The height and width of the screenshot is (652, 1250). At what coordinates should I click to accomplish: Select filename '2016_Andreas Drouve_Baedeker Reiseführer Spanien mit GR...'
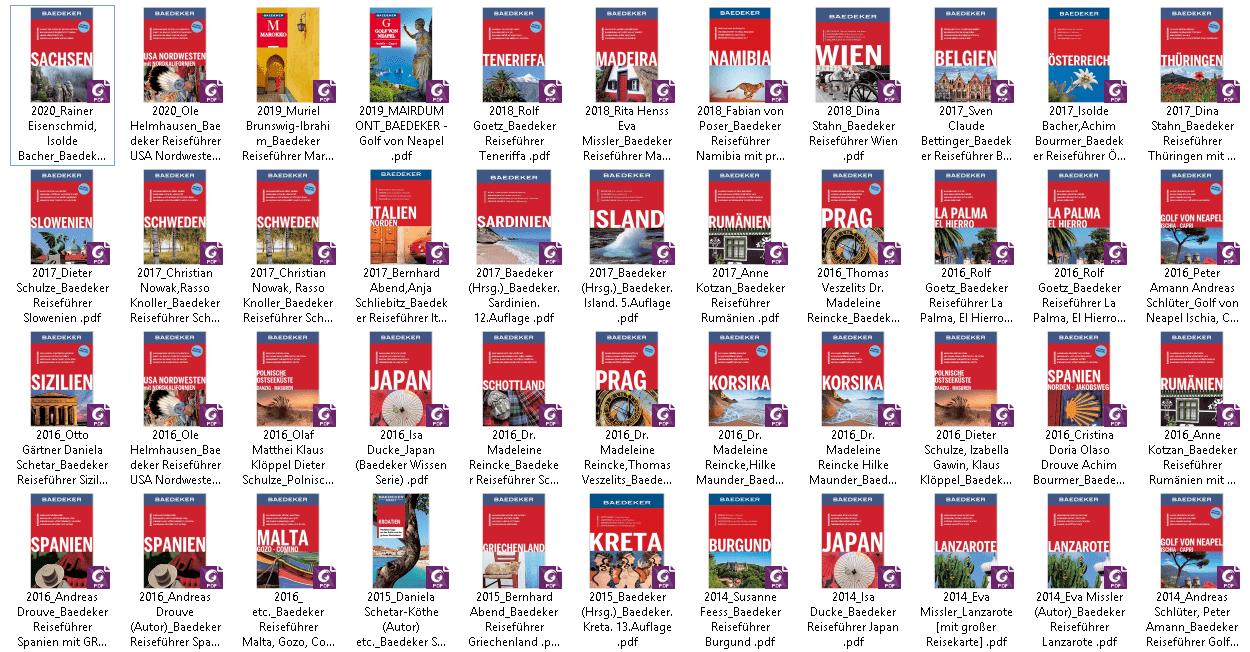coord(63,619)
